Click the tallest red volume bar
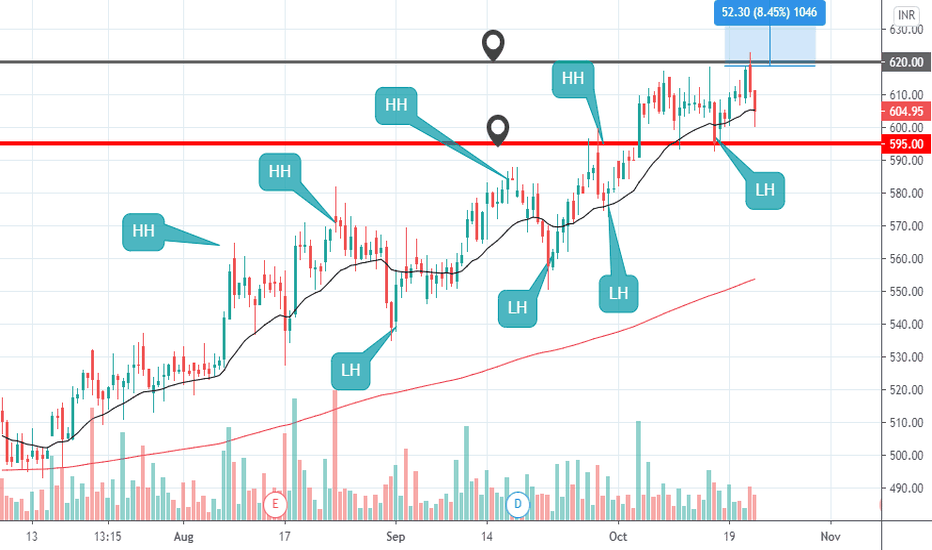 coord(334,455)
